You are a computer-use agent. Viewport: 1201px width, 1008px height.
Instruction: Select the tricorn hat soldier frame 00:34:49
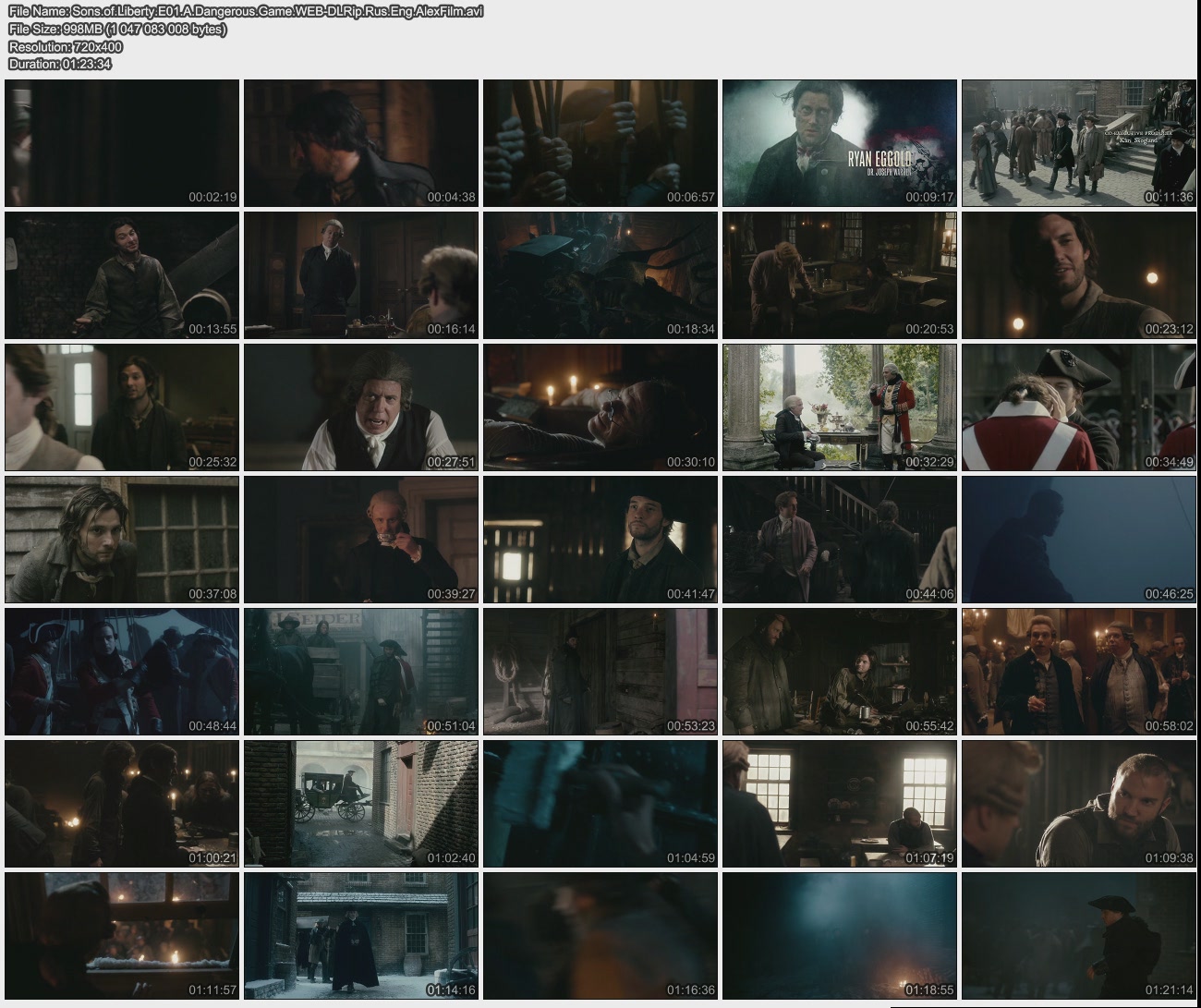[x=1078, y=407]
